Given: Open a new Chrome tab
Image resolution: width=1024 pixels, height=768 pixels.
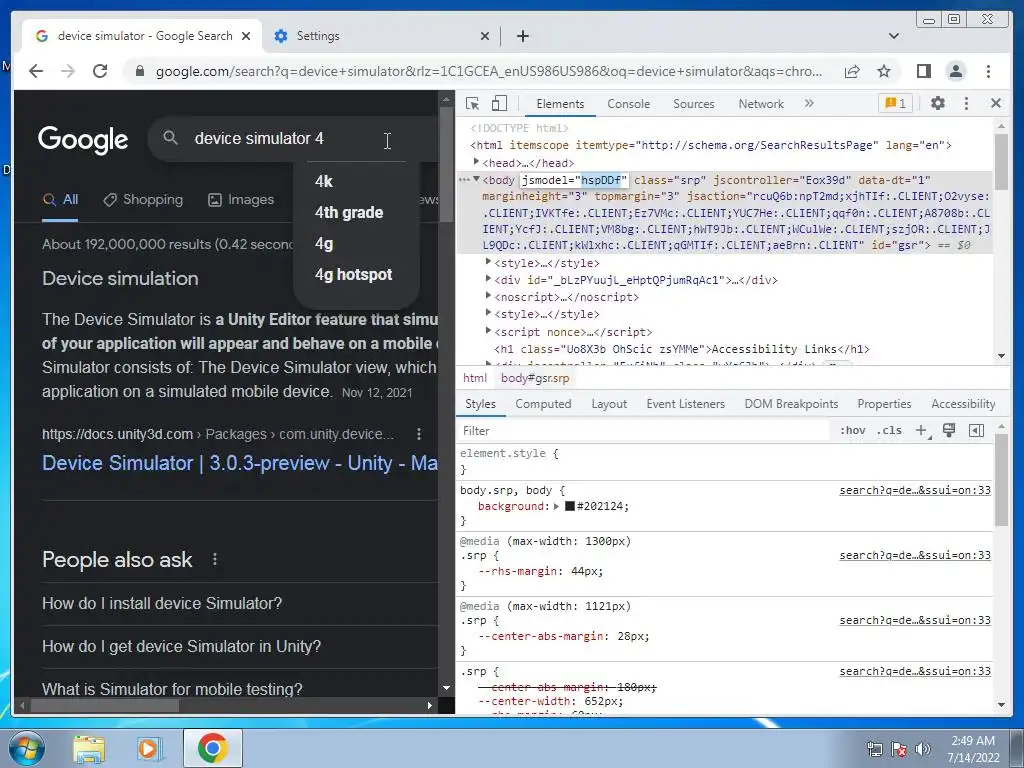Looking at the screenshot, I should pyautogui.click(x=522, y=36).
